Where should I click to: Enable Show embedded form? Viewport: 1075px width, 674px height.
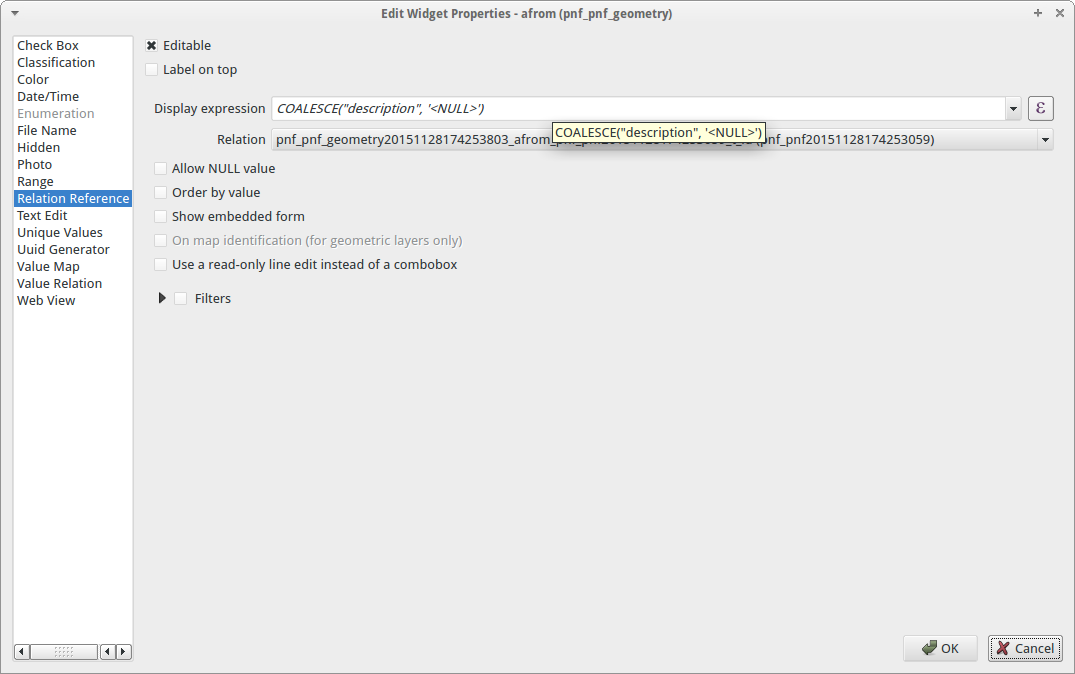(x=160, y=217)
